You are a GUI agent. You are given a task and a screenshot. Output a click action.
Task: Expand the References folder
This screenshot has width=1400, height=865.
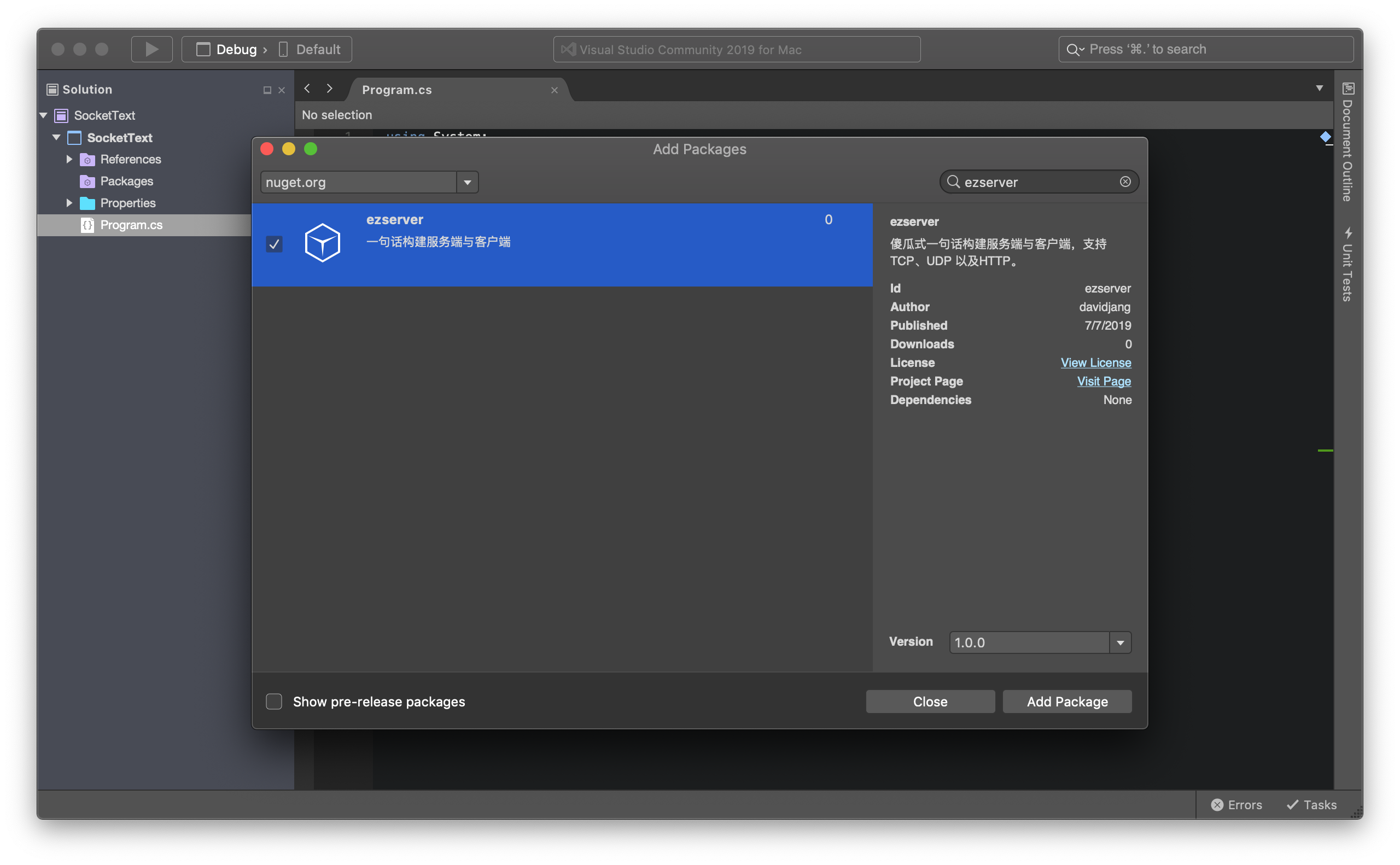click(x=70, y=160)
